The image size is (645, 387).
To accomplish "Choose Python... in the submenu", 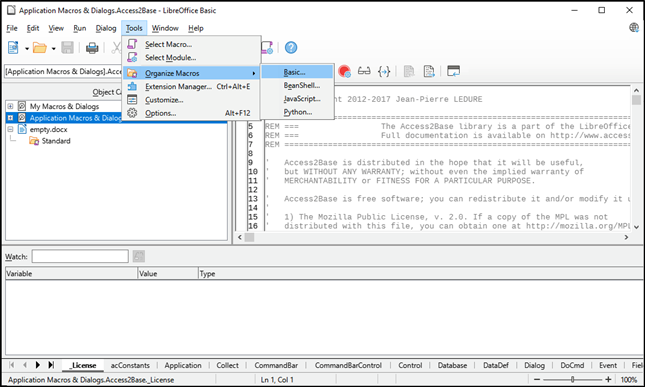I will [297, 111].
